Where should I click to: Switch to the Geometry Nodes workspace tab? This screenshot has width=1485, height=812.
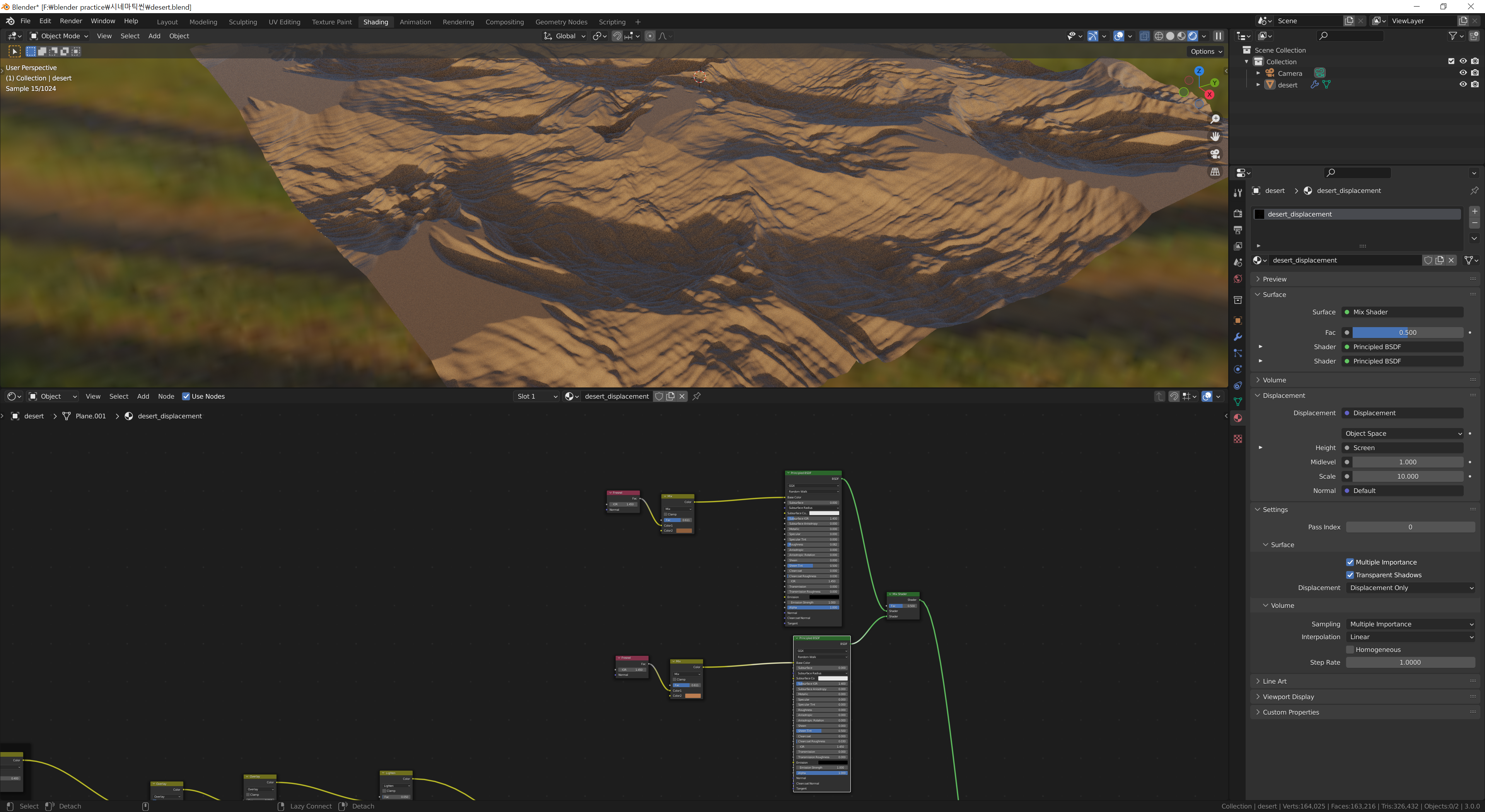[561, 22]
